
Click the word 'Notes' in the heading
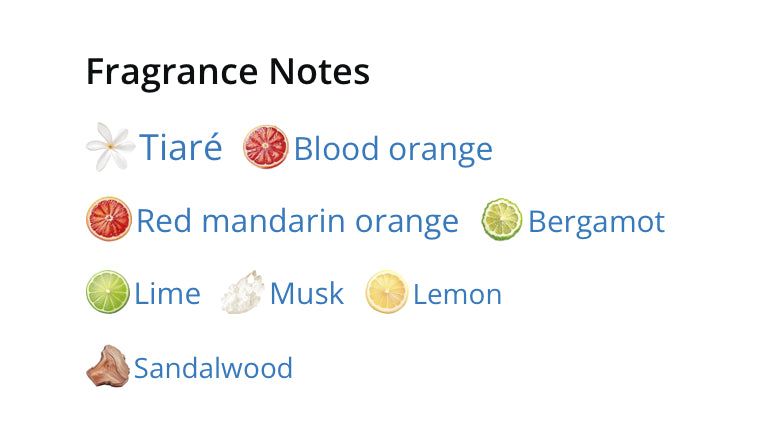click(x=320, y=71)
